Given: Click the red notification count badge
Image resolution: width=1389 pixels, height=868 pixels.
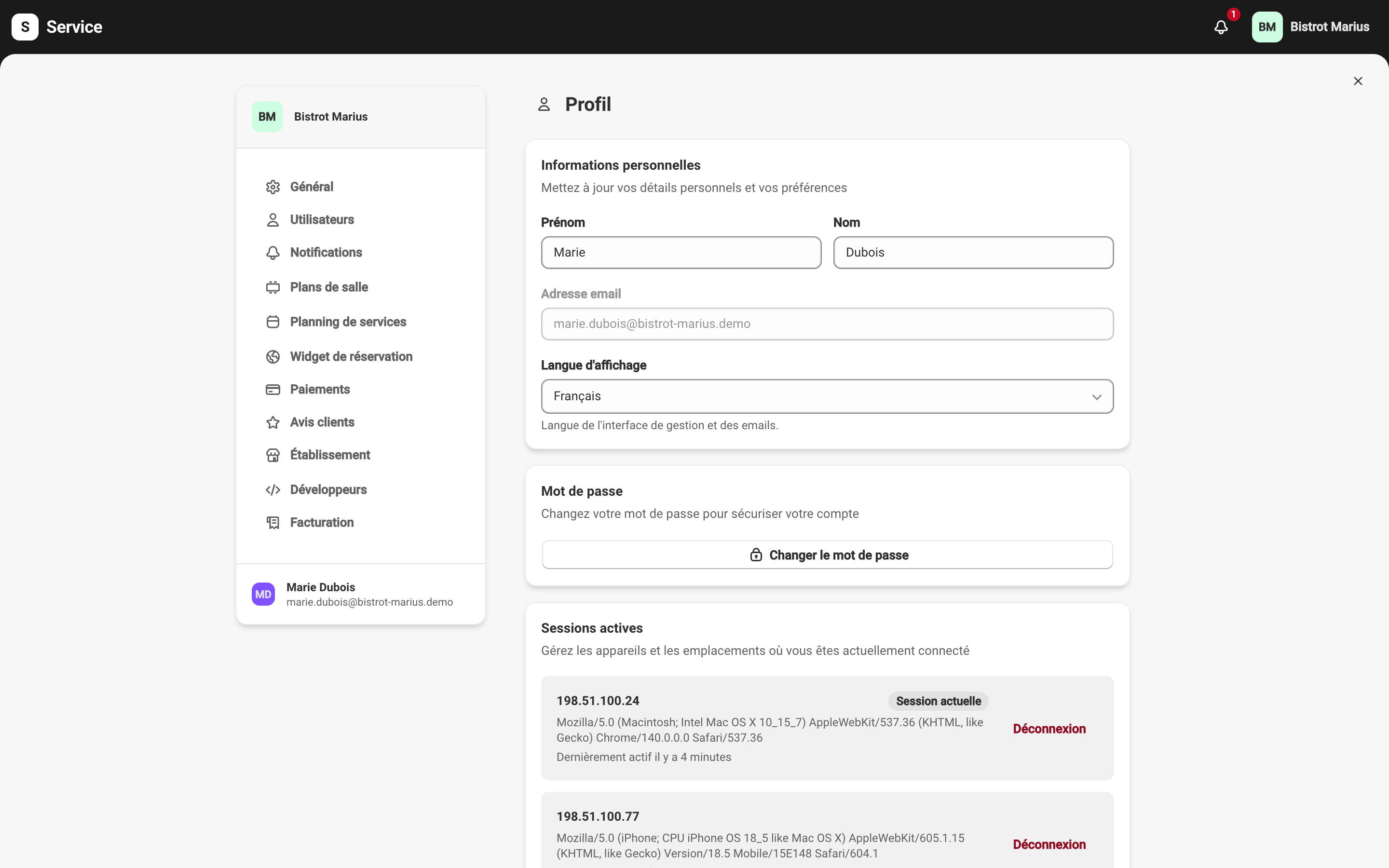Looking at the screenshot, I should tap(1233, 14).
